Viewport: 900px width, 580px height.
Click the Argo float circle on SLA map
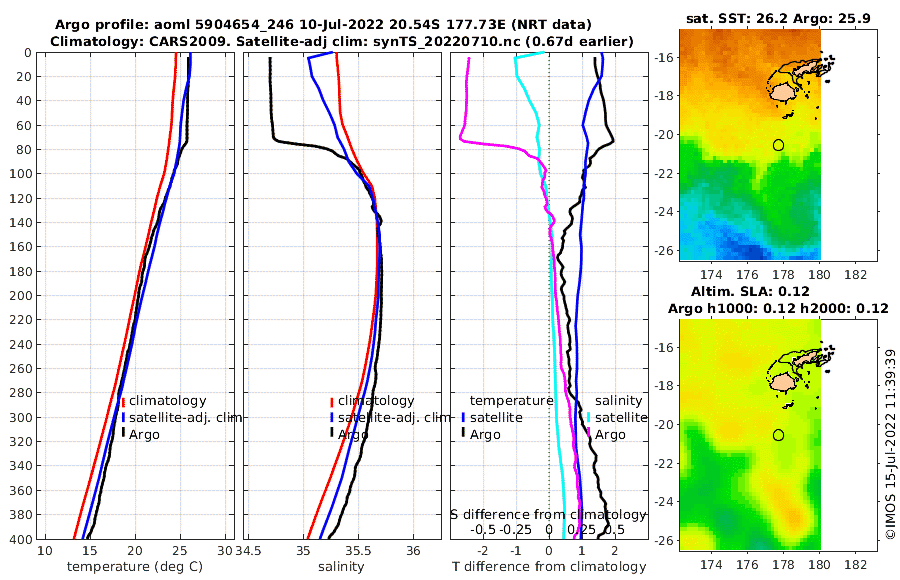click(x=778, y=435)
